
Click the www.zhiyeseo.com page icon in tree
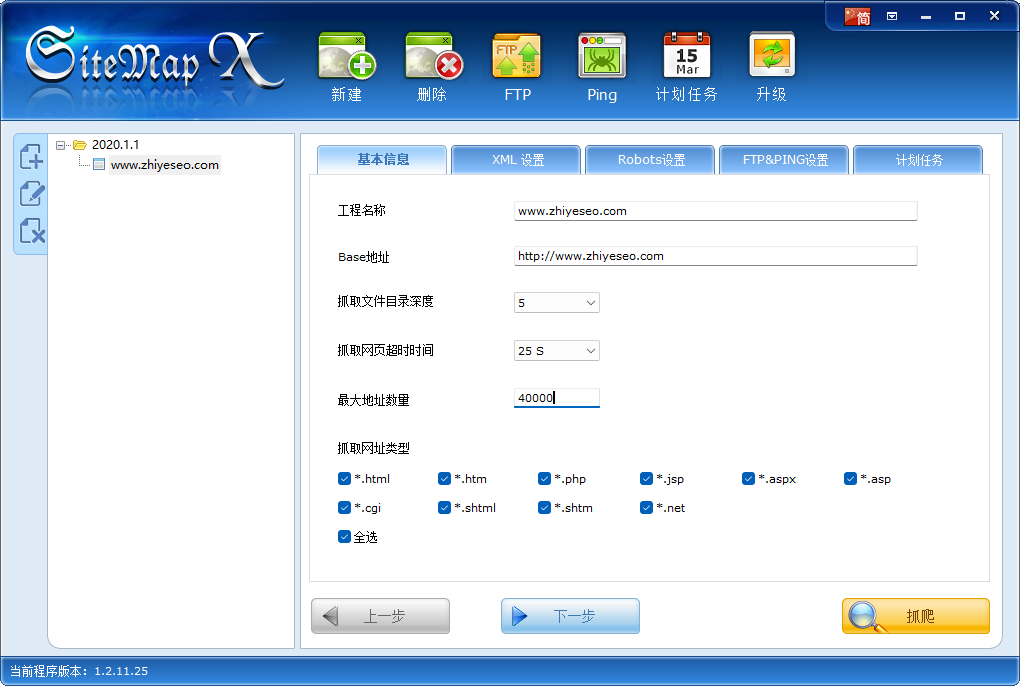(x=99, y=165)
